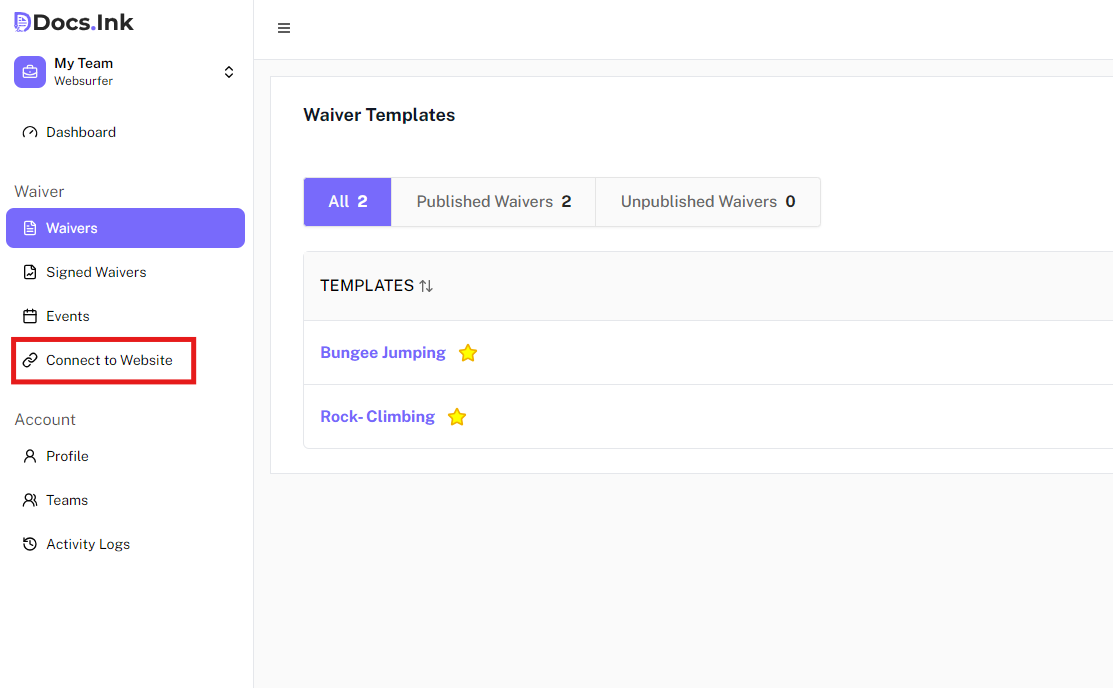Click the Teams people icon
This screenshot has height=688, width=1113.
point(30,500)
